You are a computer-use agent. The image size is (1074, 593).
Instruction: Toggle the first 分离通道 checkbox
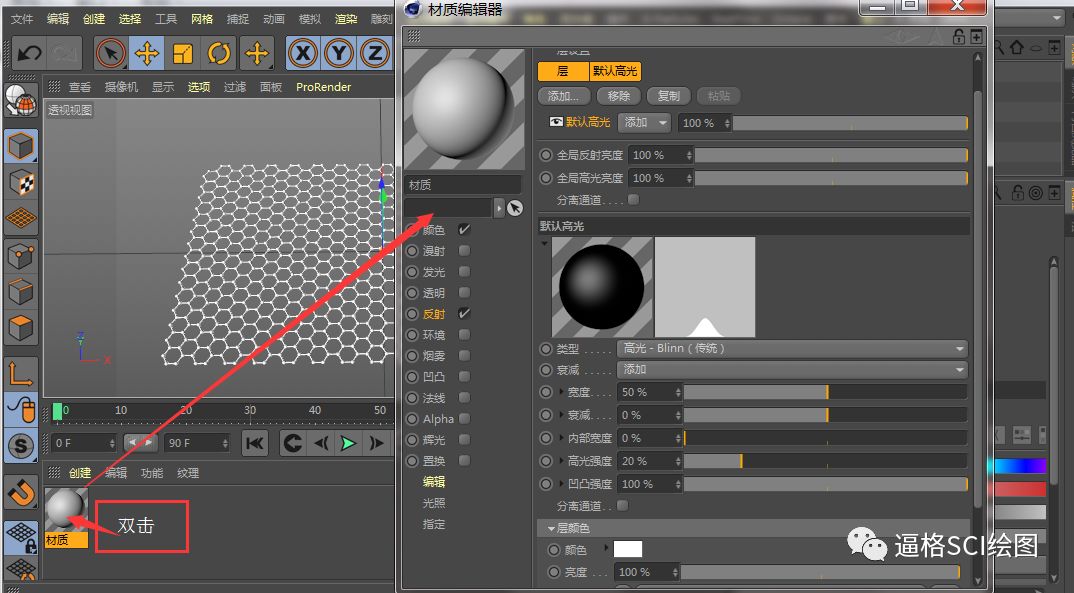[634, 199]
